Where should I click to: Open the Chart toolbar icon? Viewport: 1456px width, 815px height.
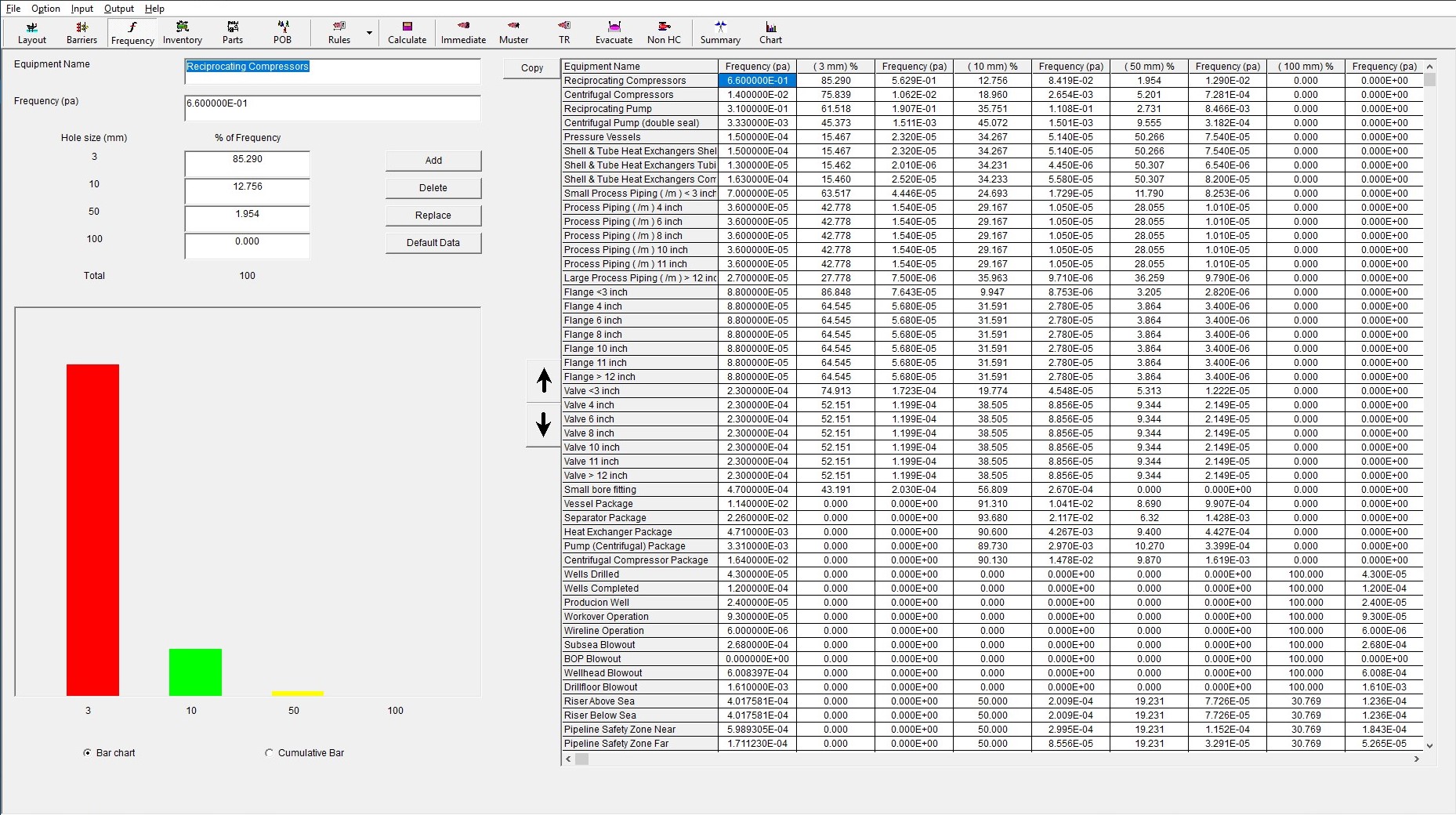tap(771, 33)
